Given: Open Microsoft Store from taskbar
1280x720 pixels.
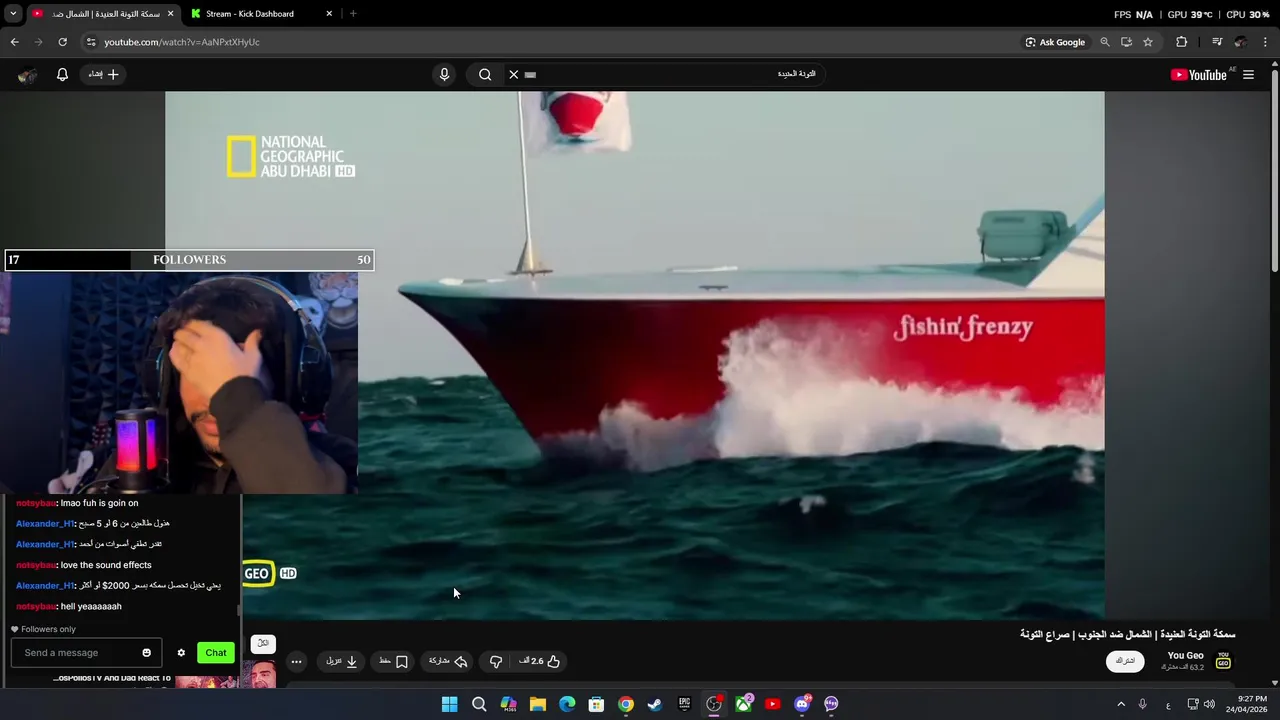Looking at the screenshot, I should tap(596, 704).
